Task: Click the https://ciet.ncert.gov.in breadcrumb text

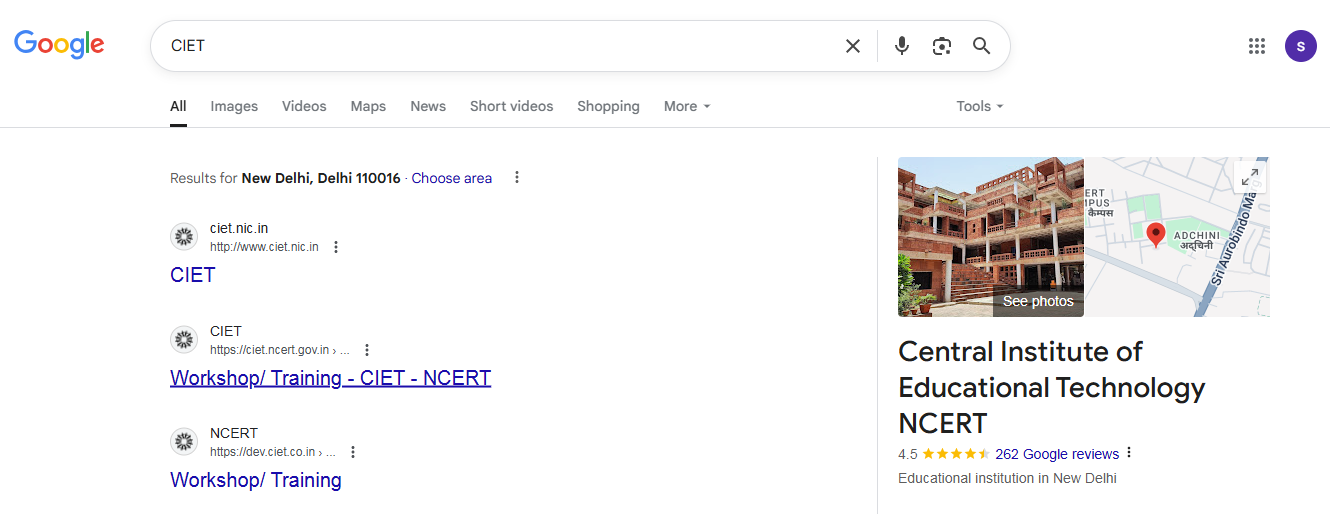Action: coord(280,350)
